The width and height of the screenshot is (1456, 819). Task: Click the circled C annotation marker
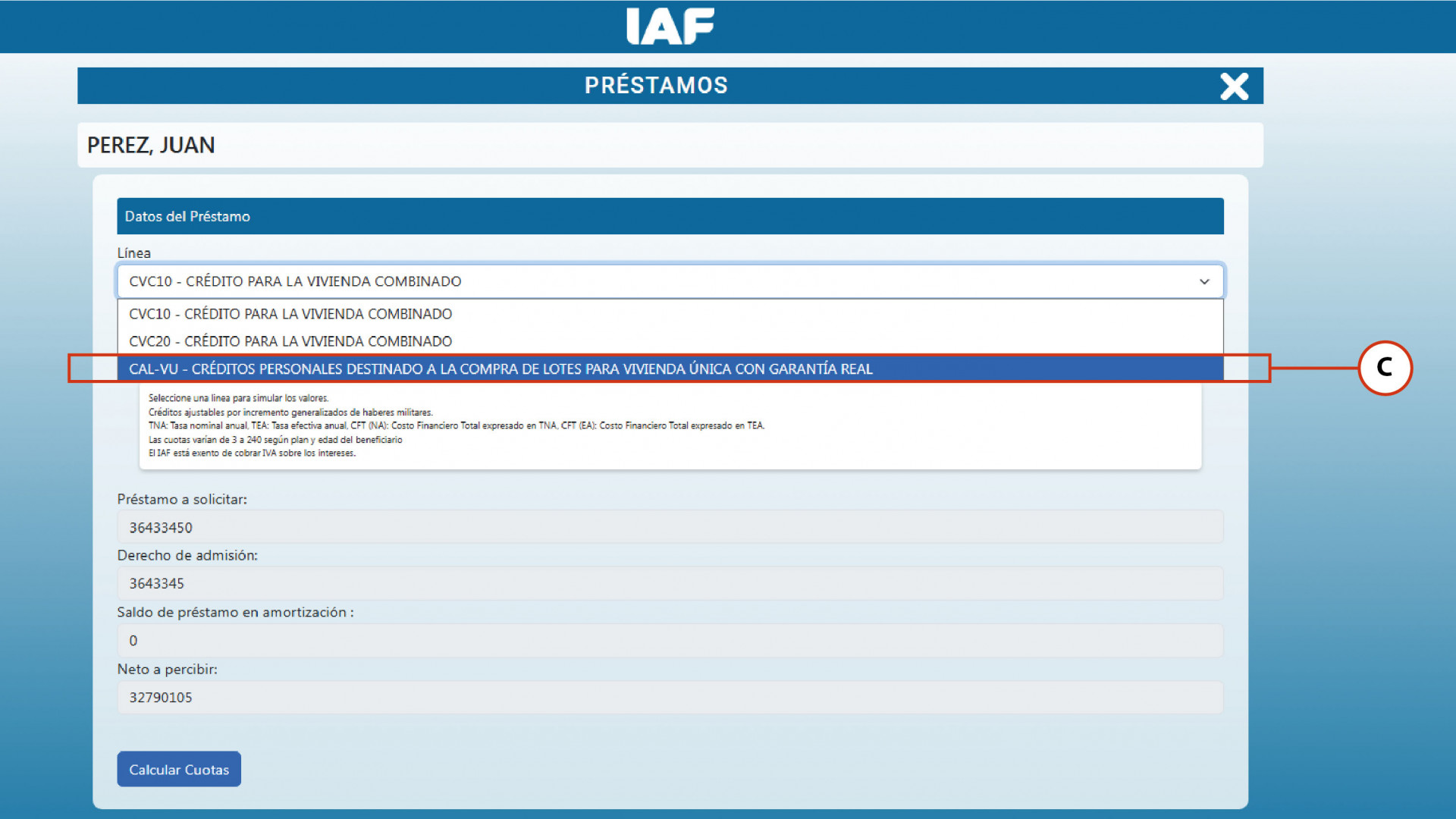pos(1385,368)
